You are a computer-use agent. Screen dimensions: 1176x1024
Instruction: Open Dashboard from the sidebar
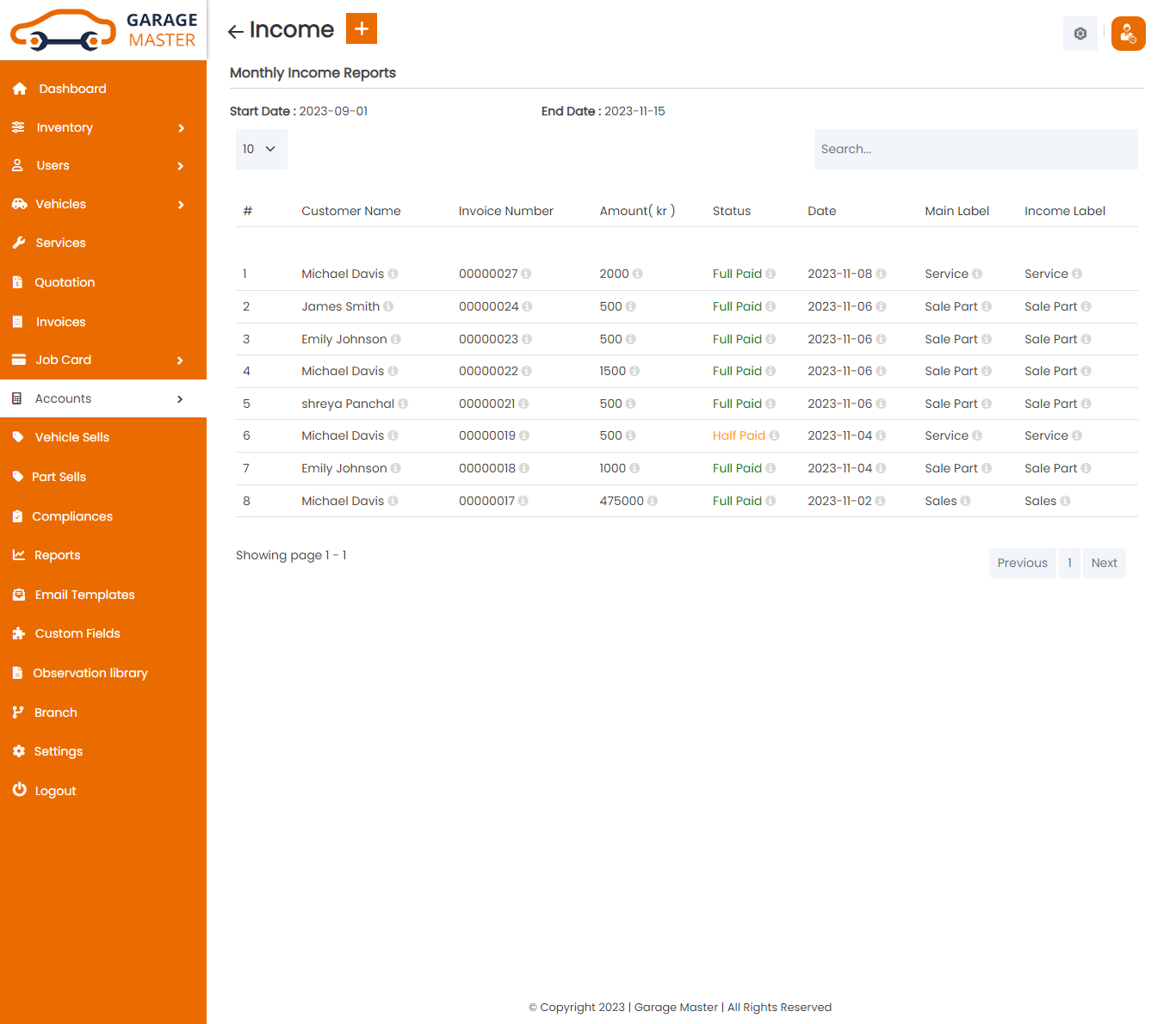[x=72, y=89]
